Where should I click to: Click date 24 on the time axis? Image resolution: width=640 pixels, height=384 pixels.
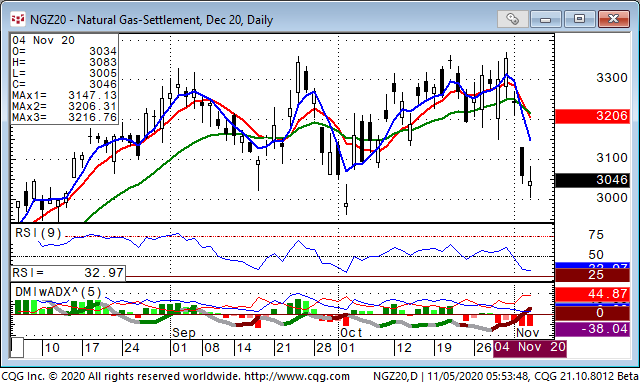click(x=131, y=348)
